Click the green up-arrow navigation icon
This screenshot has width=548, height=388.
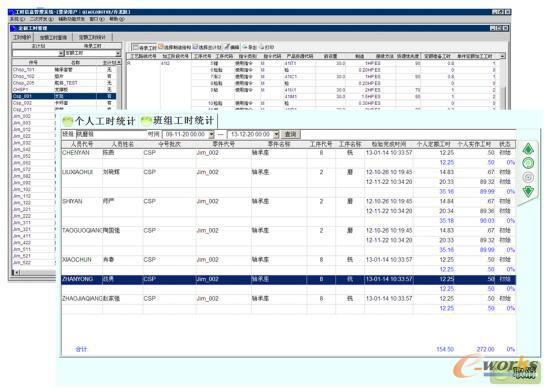click(x=528, y=149)
